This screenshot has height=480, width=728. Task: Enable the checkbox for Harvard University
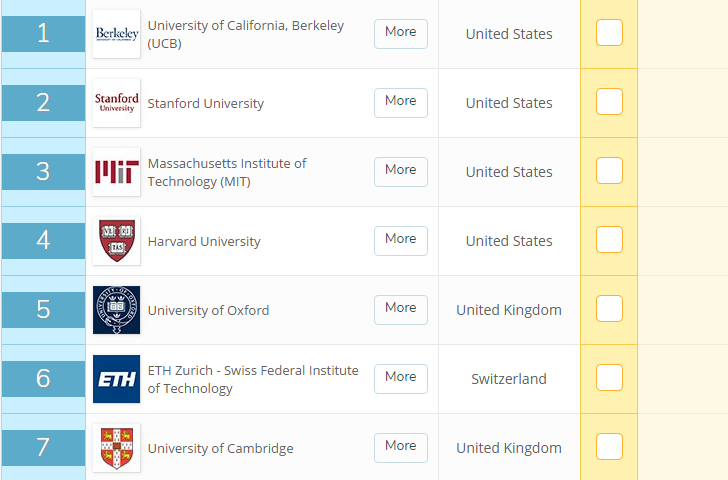[609, 240]
